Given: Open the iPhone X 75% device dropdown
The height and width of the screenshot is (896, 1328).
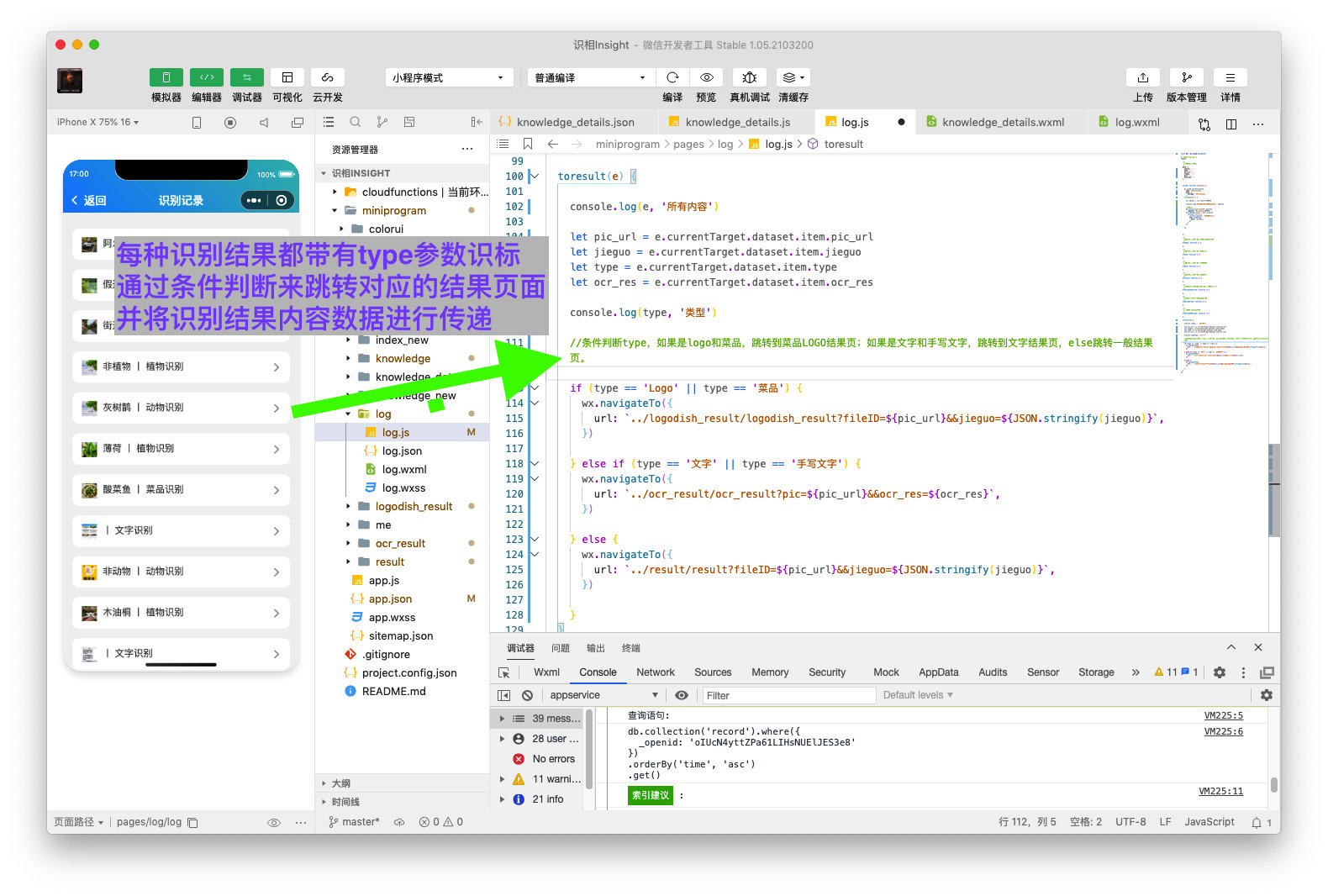Looking at the screenshot, I should coord(97,122).
